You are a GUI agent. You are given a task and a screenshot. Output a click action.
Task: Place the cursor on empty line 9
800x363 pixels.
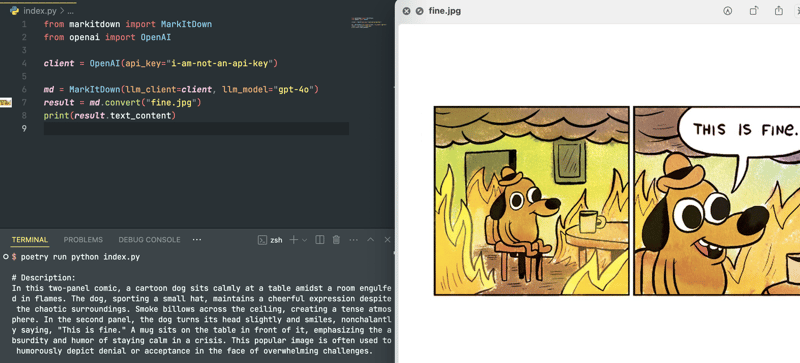pos(196,129)
